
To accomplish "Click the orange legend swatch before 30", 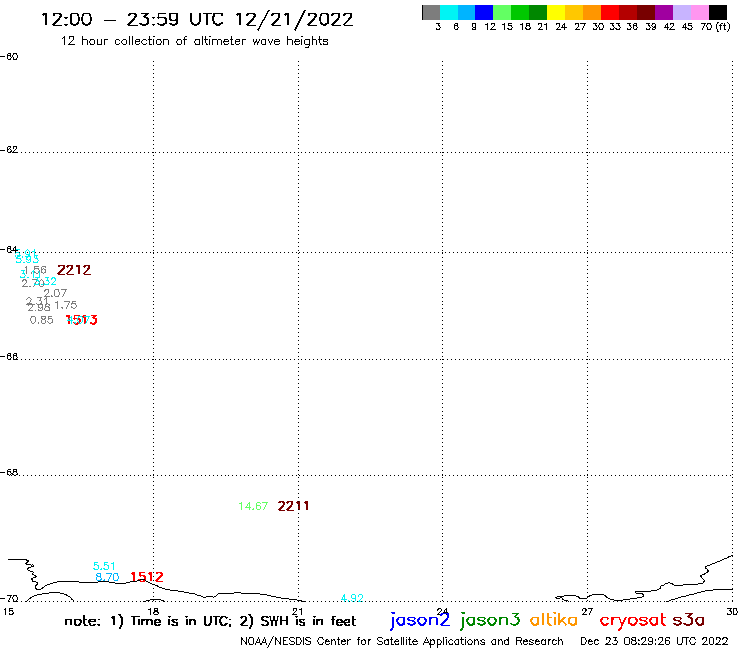I will [592, 12].
